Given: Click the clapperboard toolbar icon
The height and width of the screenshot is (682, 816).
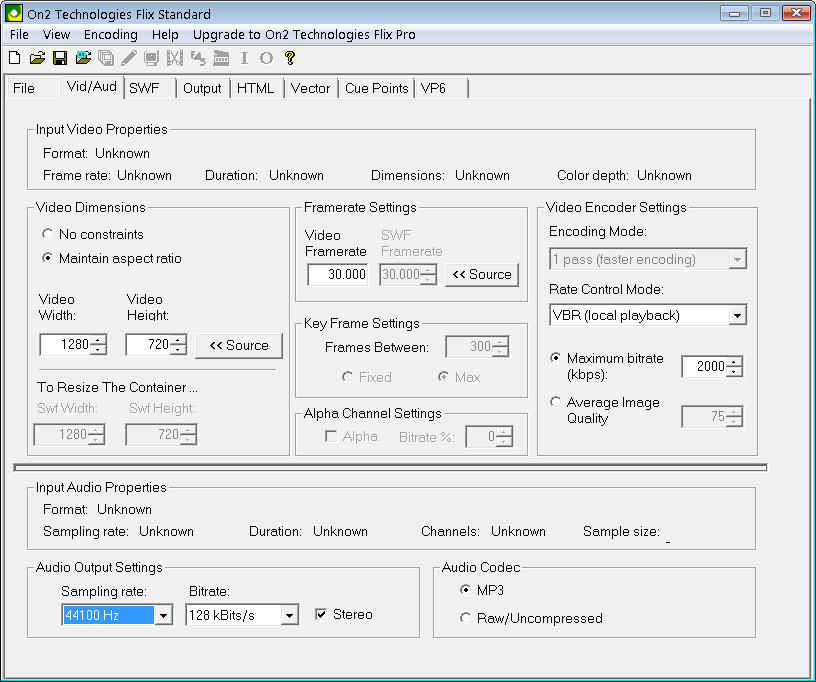Looking at the screenshot, I should [x=221, y=58].
